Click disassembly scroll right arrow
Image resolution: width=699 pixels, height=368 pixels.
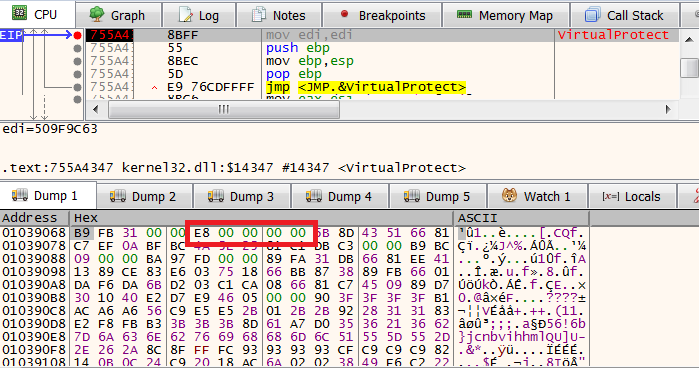pyautogui.click(x=668, y=109)
